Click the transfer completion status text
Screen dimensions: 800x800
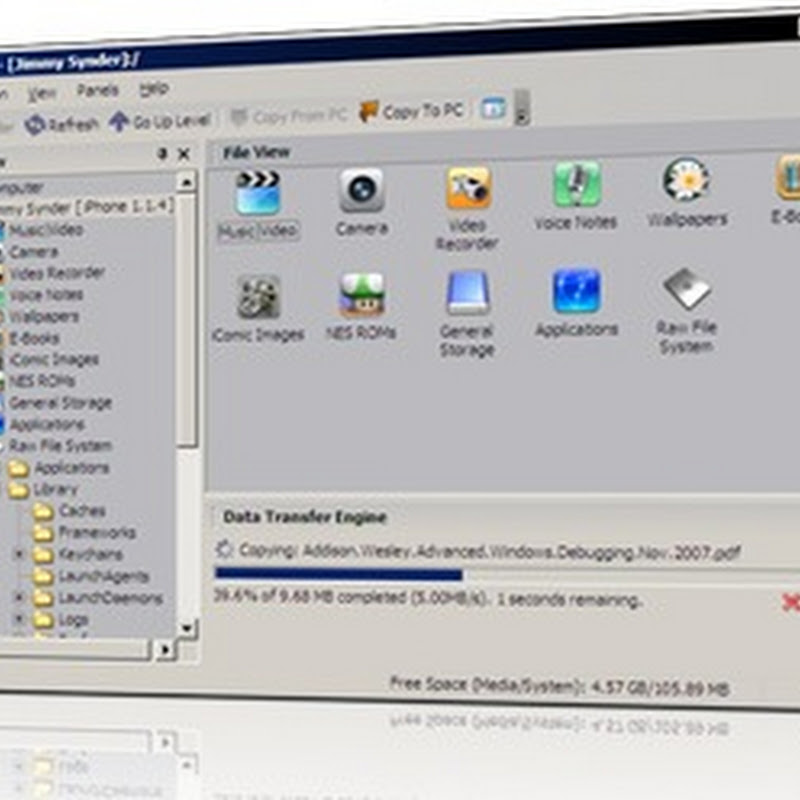(427, 598)
